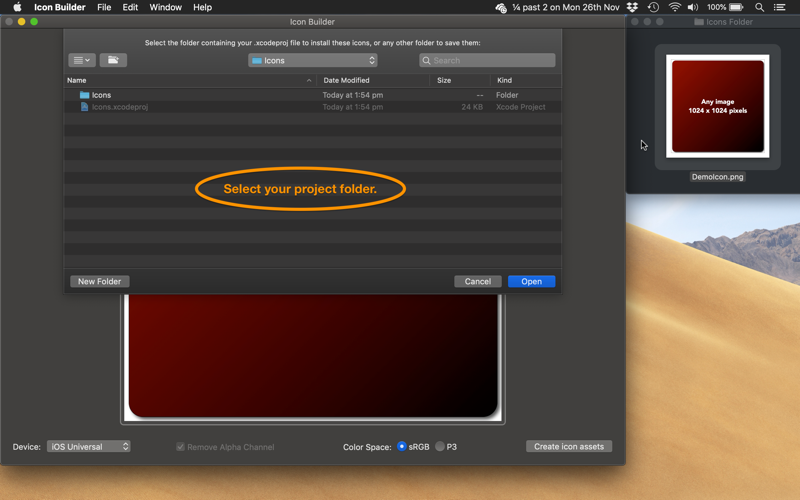Image resolution: width=800 pixels, height=500 pixels.
Task: Open Time Machine menu bar icon
Action: (653, 7)
